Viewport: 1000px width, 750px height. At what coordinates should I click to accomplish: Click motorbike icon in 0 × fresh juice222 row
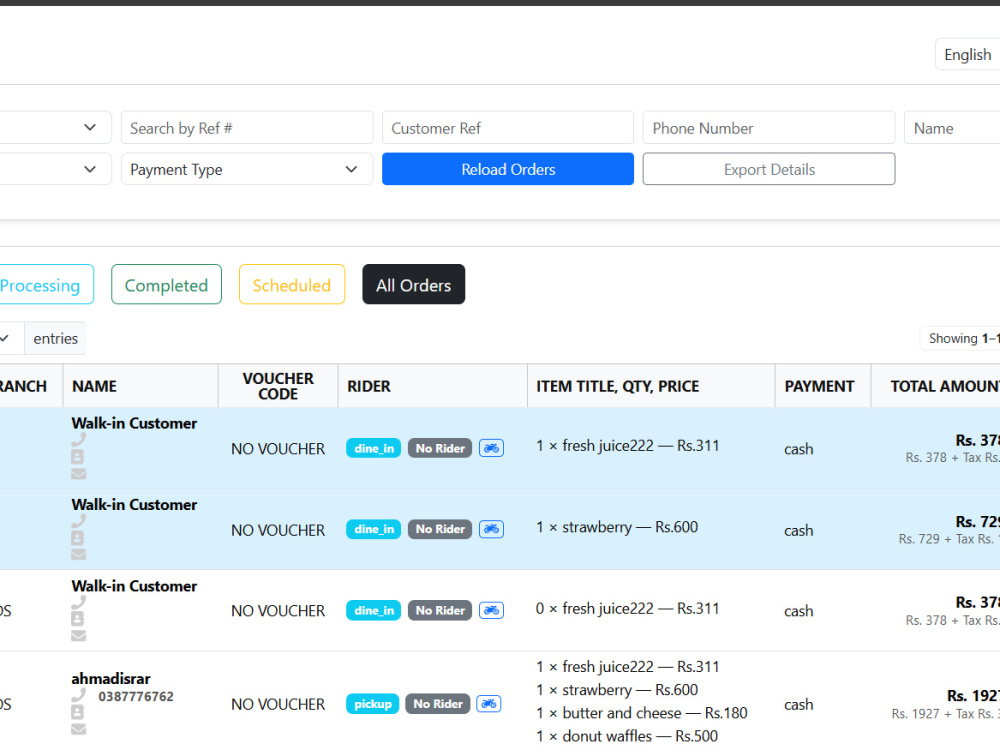pyautogui.click(x=491, y=610)
